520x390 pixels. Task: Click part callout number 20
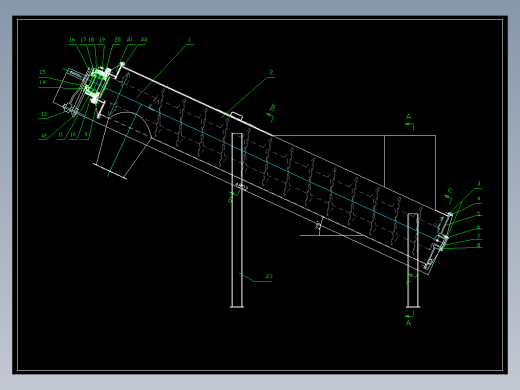point(117,39)
